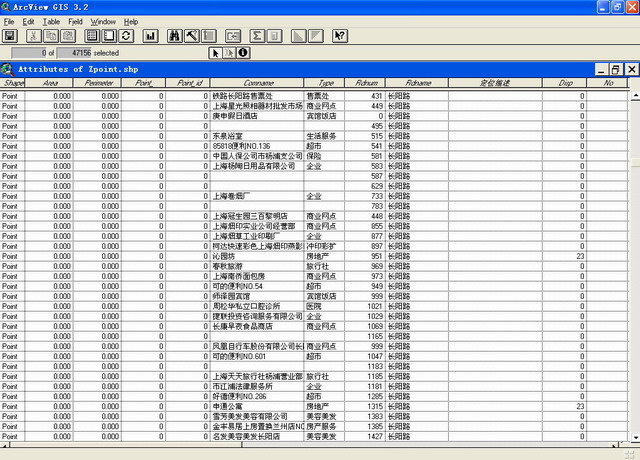
Task: Click the Save Project toolbar icon
Action: 10,36
